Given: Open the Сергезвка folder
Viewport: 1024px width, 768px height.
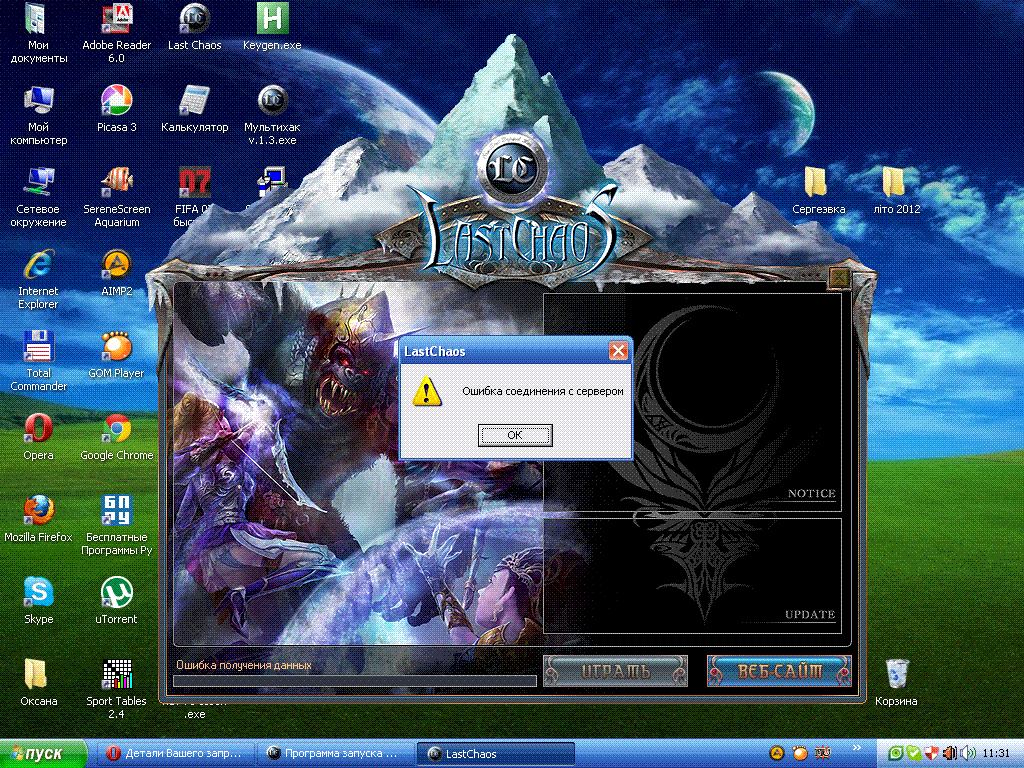Looking at the screenshot, I should pos(818,191).
